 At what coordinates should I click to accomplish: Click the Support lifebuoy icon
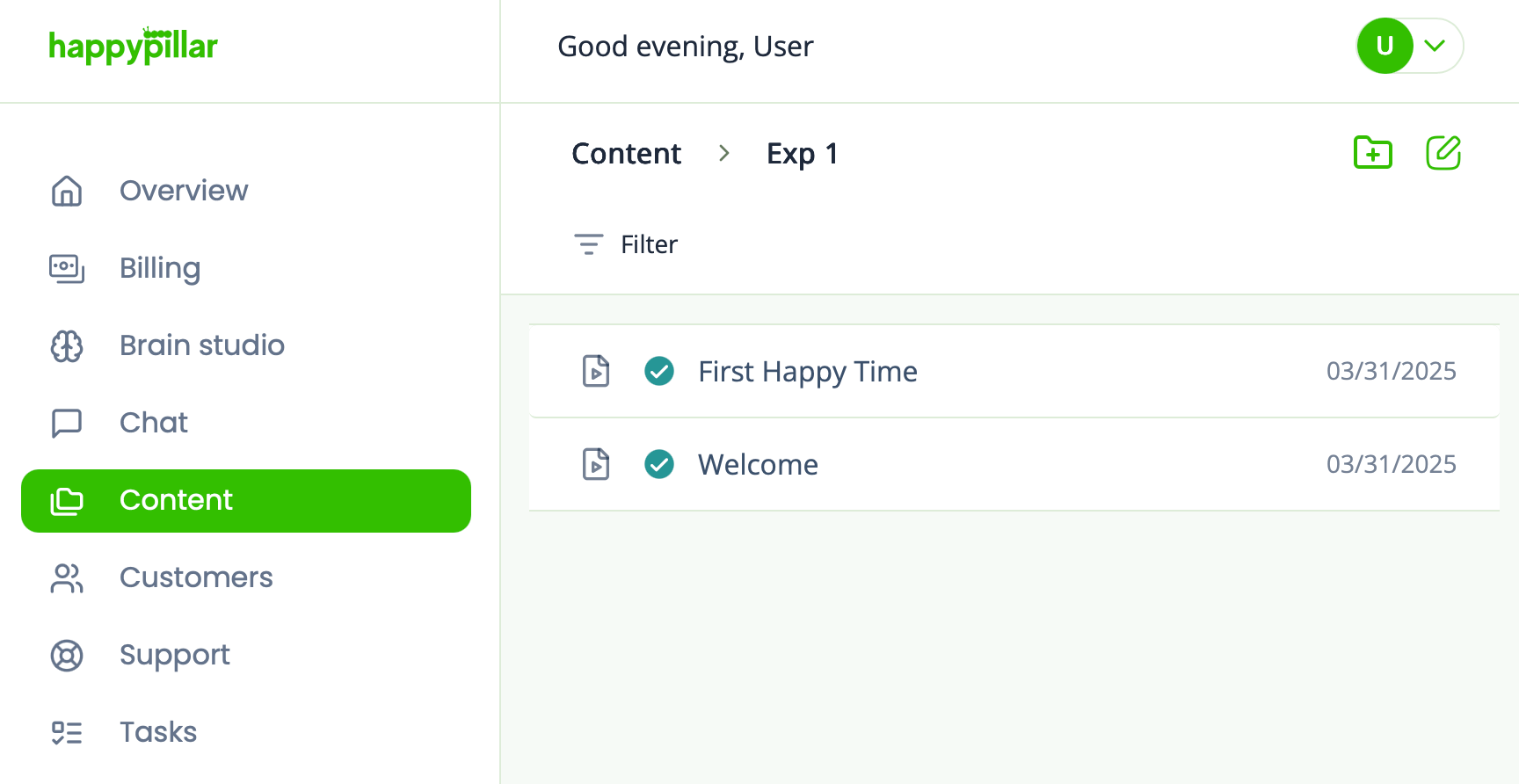click(67, 655)
